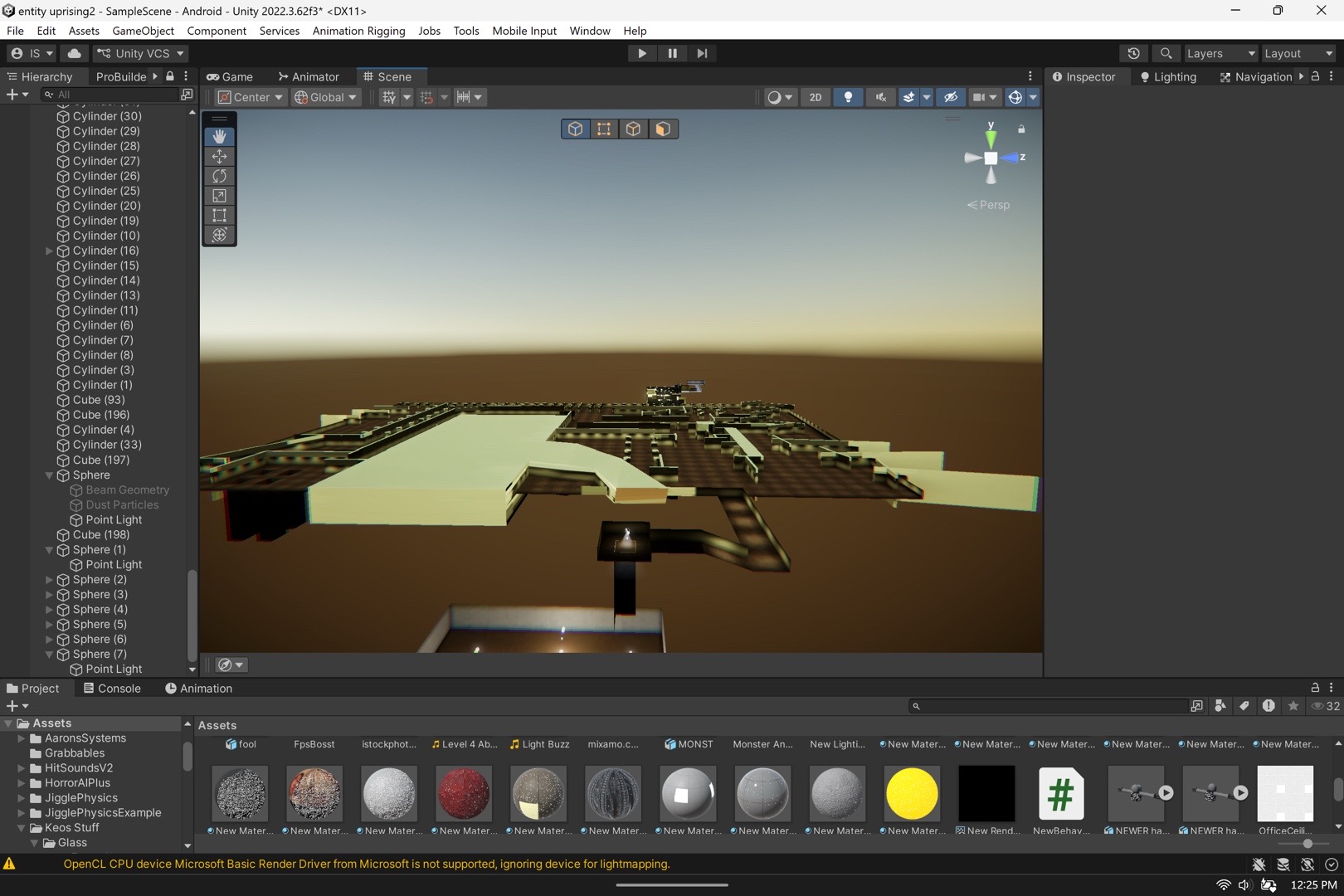Image resolution: width=1344 pixels, height=896 pixels.
Task: Open the Component menu
Action: pos(217,31)
